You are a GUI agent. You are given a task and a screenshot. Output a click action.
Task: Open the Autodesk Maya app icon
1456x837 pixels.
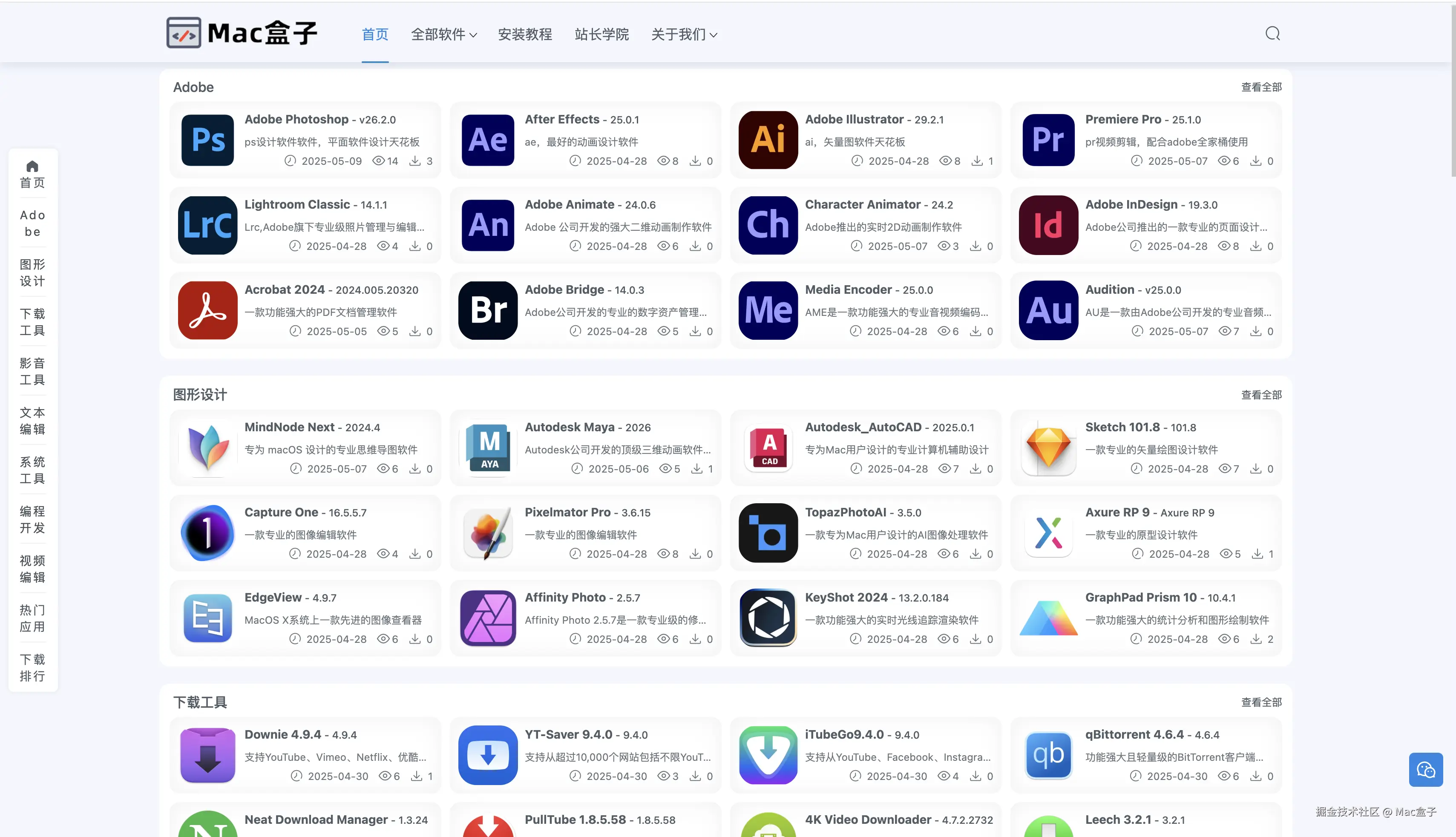click(488, 447)
